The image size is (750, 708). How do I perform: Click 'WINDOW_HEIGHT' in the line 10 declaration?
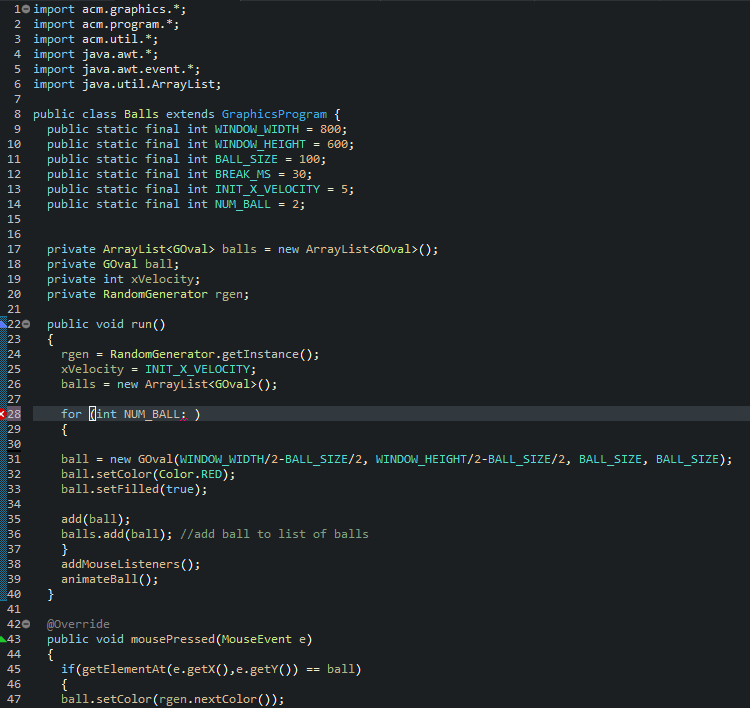tap(260, 144)
